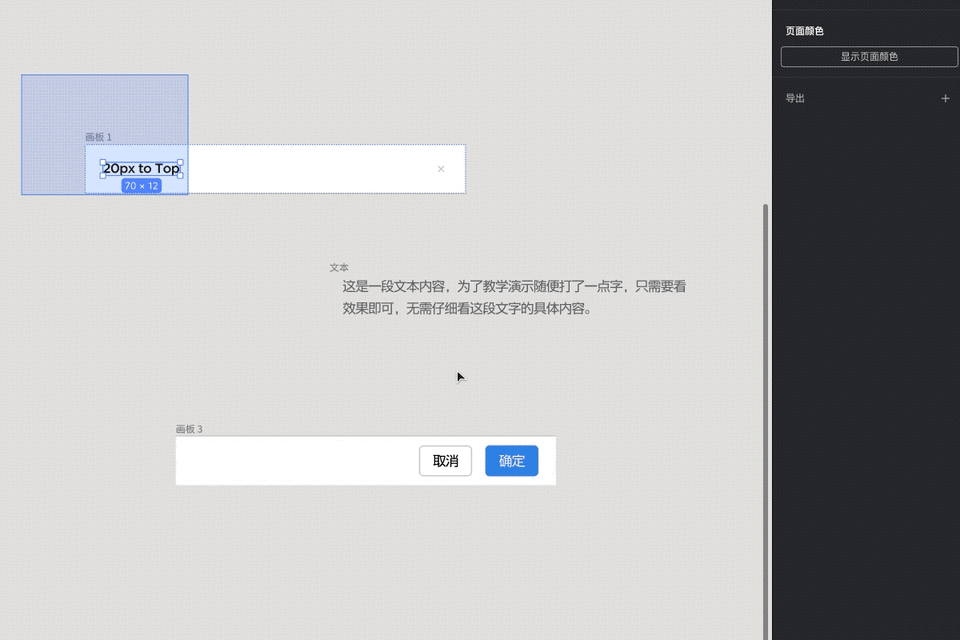Select the 画板 1 artboard label

99,137
